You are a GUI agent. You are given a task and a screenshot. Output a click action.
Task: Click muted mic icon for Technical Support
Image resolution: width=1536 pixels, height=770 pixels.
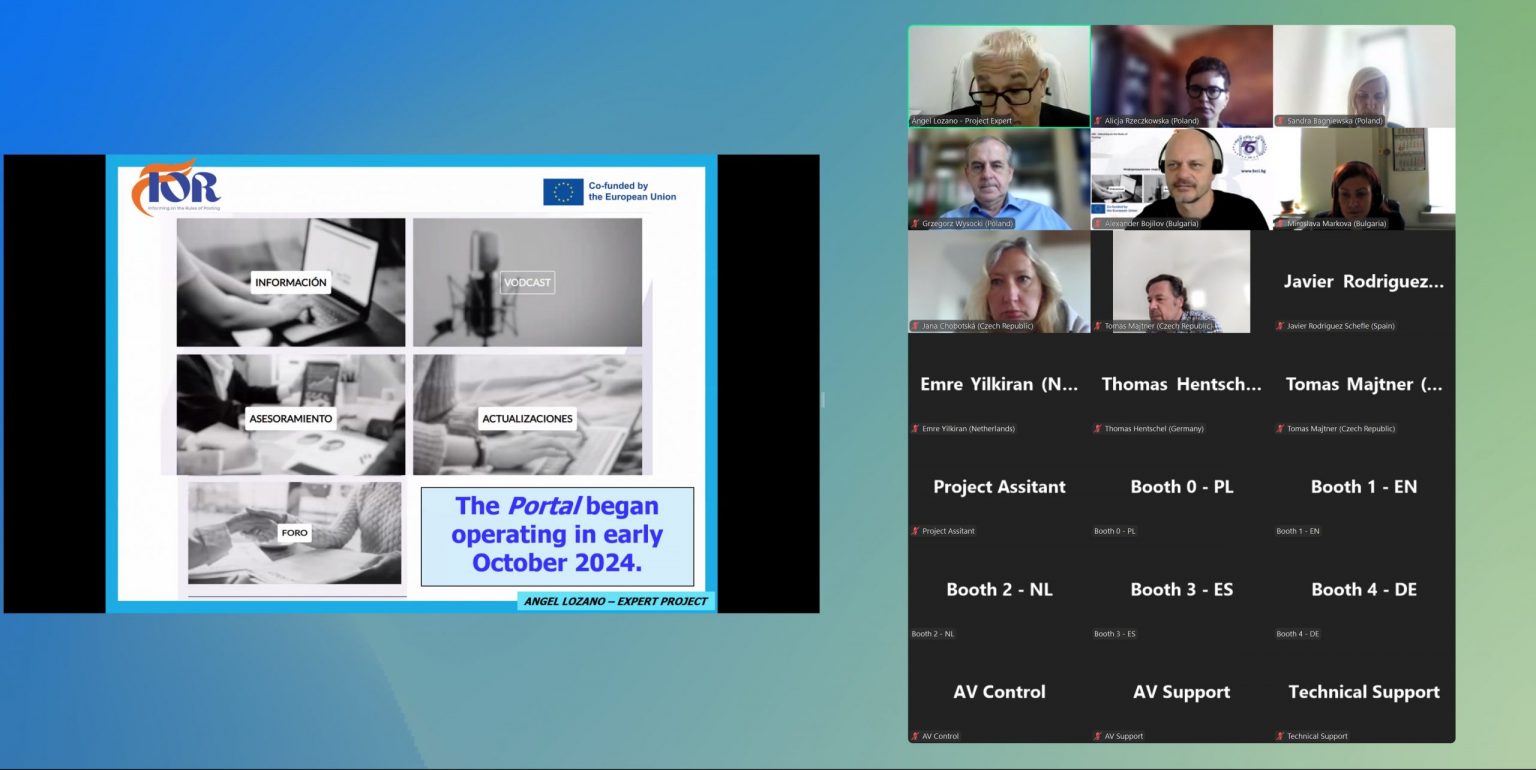pyautogui.click(x=1280, y=736)
